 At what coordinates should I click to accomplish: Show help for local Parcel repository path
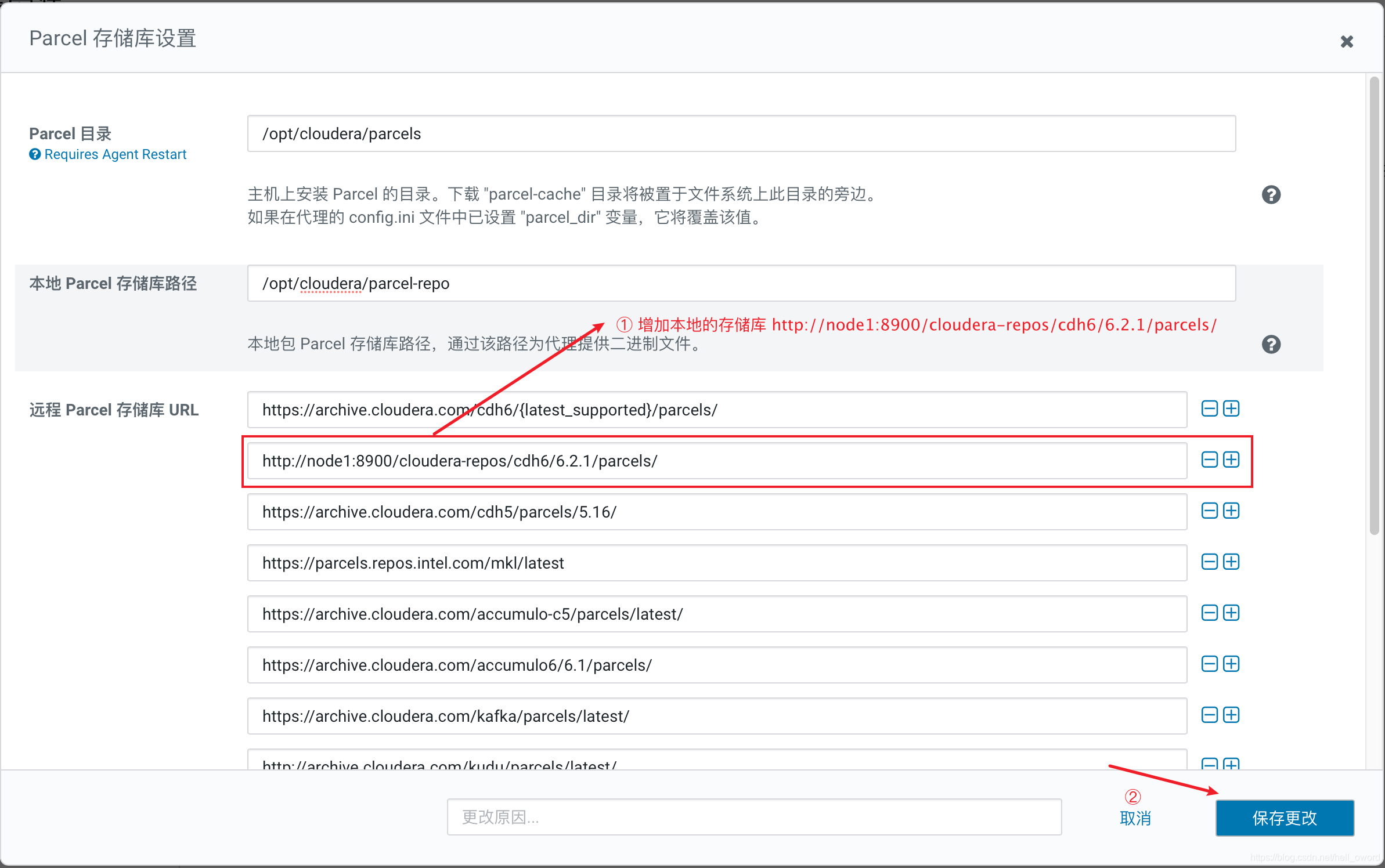[1271, 345]
